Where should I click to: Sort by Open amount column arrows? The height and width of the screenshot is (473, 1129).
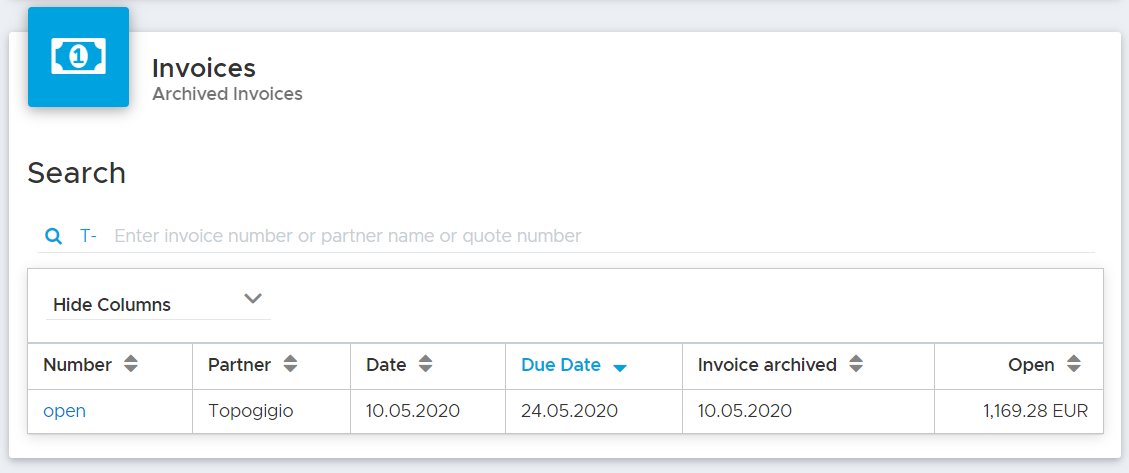tap(1074, 364)
